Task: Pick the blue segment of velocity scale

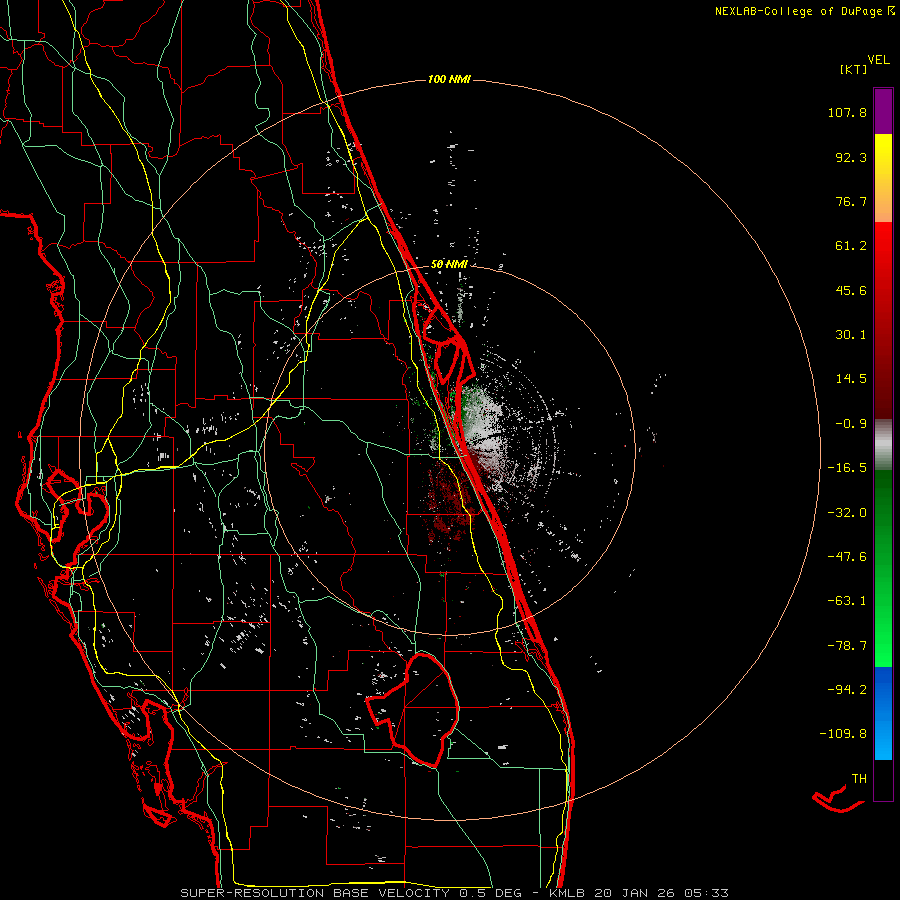Action: point(883,713)
